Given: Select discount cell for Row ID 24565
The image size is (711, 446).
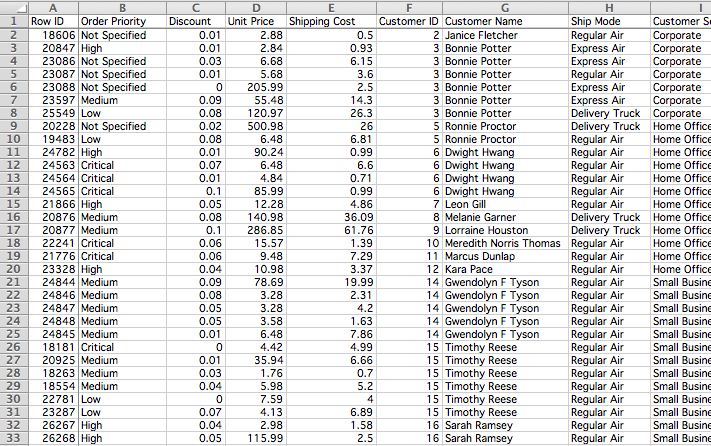Looking at the screenshot, I should point(196,191).
